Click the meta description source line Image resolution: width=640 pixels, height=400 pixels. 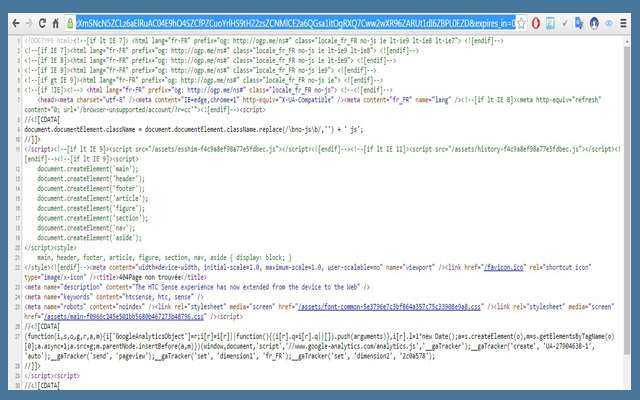pos(197,287)
